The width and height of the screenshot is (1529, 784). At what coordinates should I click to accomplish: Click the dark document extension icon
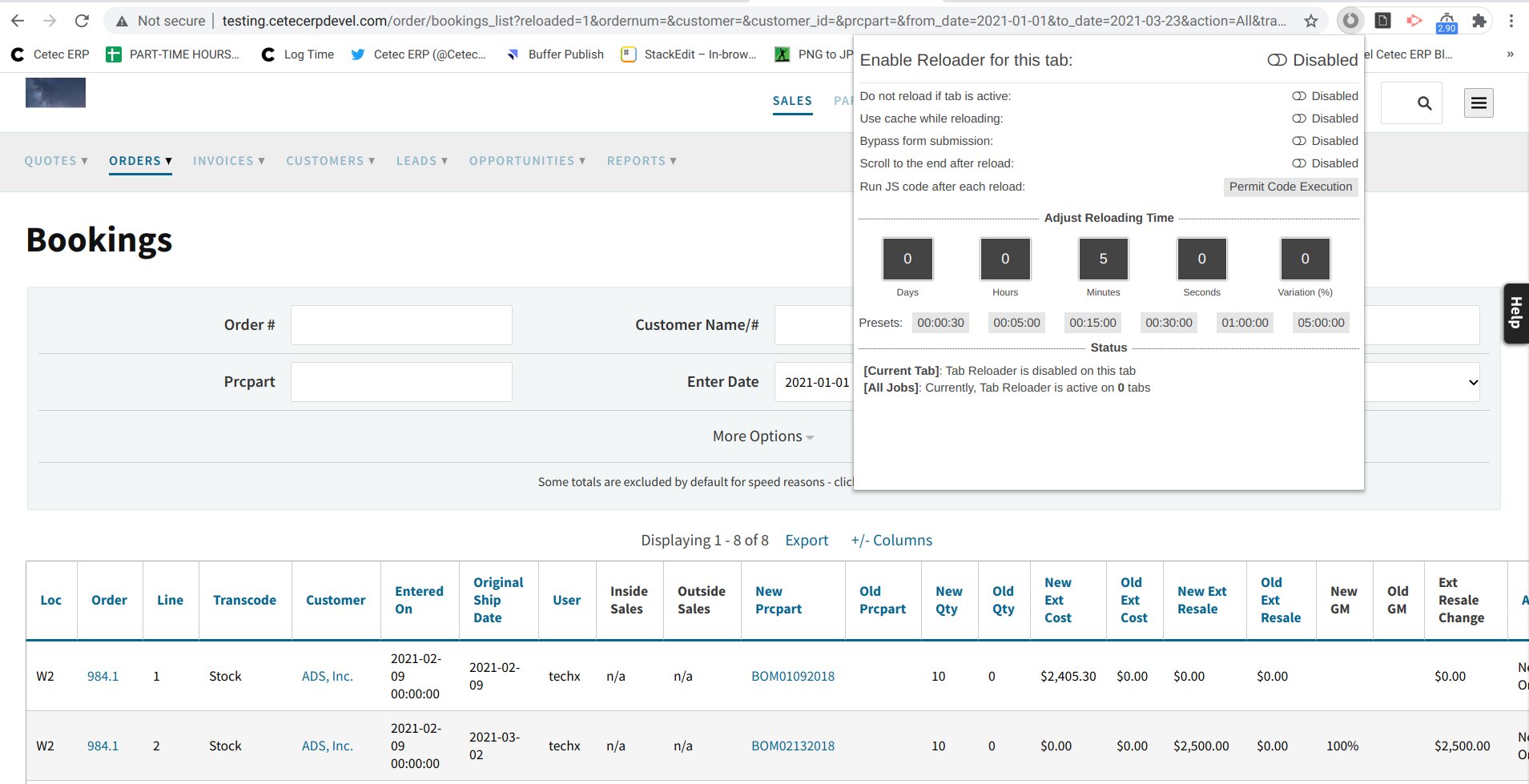(x=1383, y=20)
